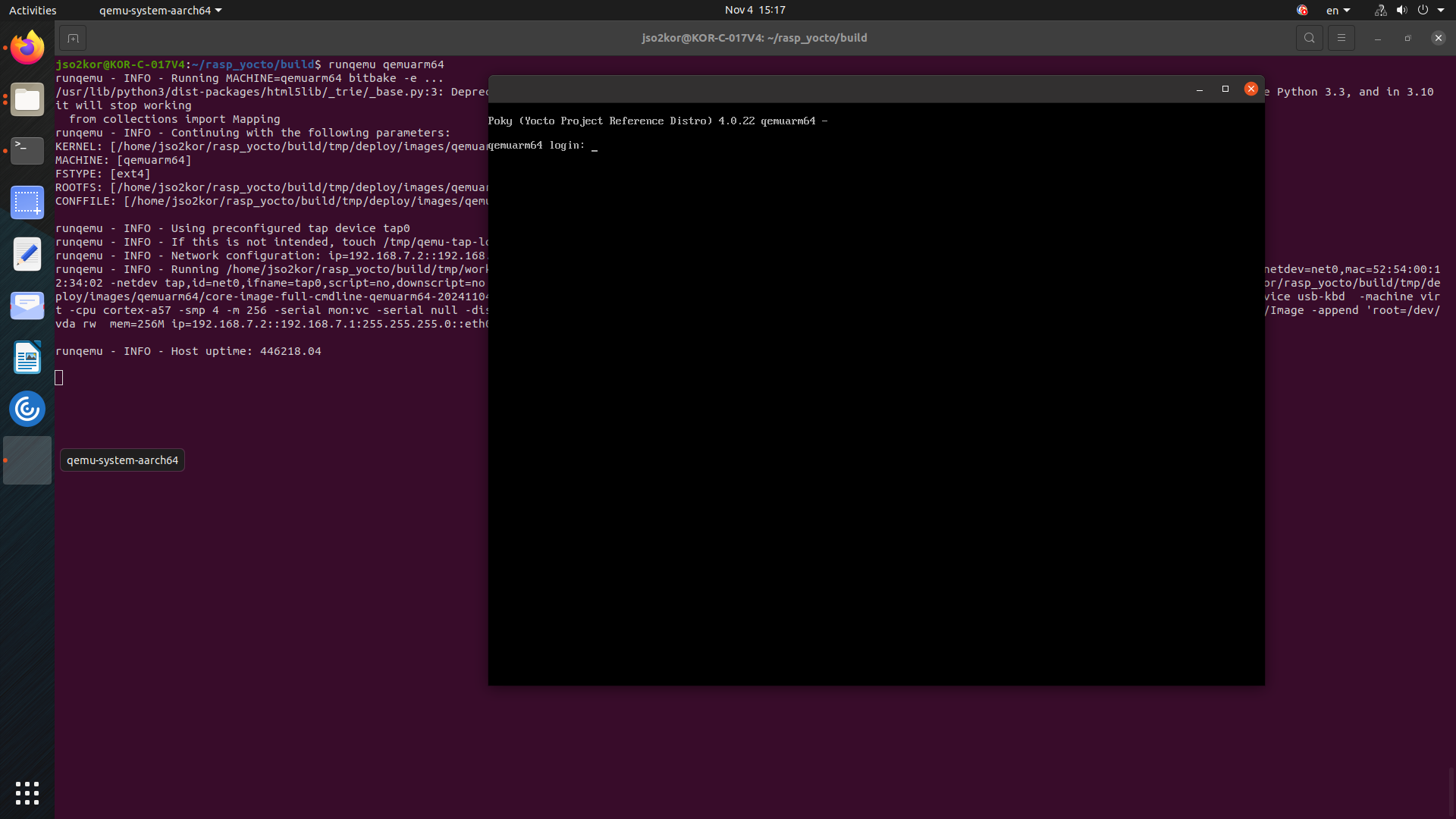Click the terminal window title text

click(x=755, y=38)
